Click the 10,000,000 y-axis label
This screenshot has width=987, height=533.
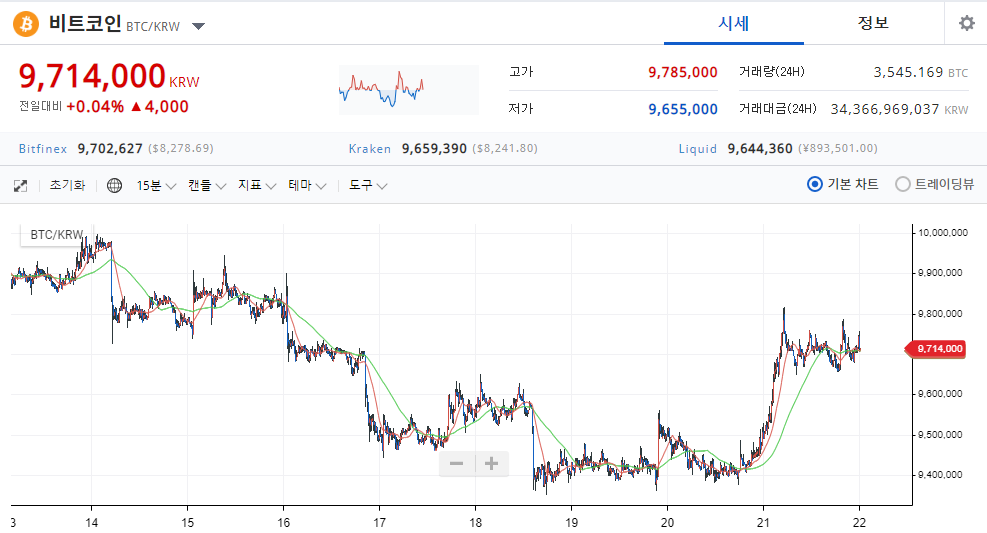pyautogui.click(x=943, y=233)
